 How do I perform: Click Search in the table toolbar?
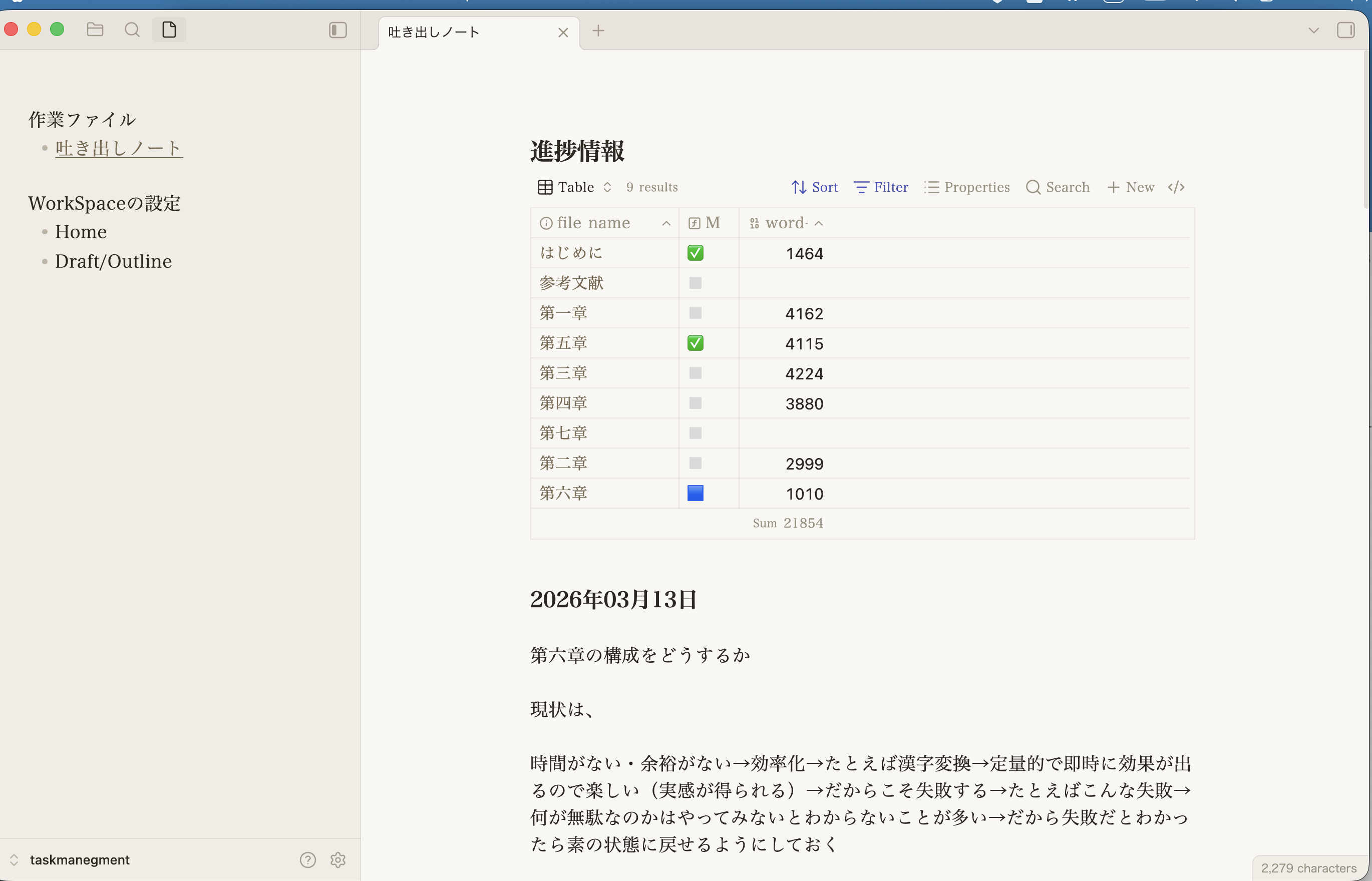click(1058, 187)
